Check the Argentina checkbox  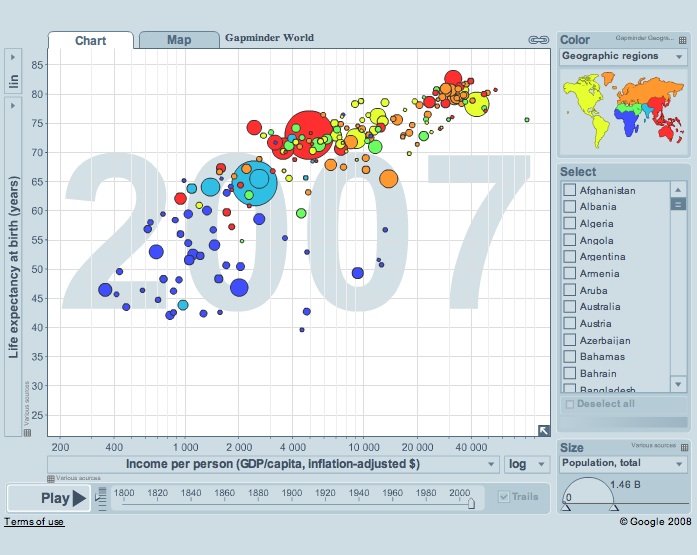coord(569,256)
